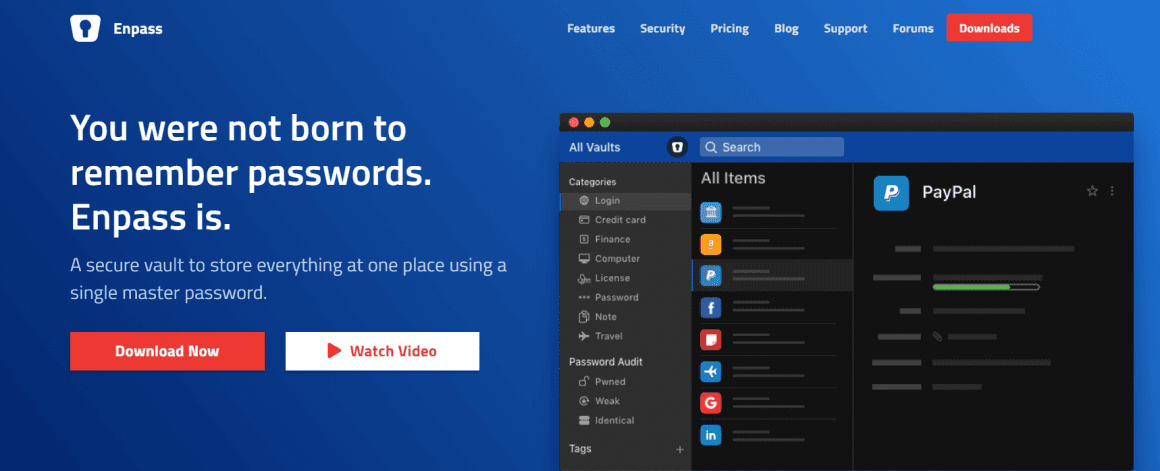Add a new tag with plus button

680,450
